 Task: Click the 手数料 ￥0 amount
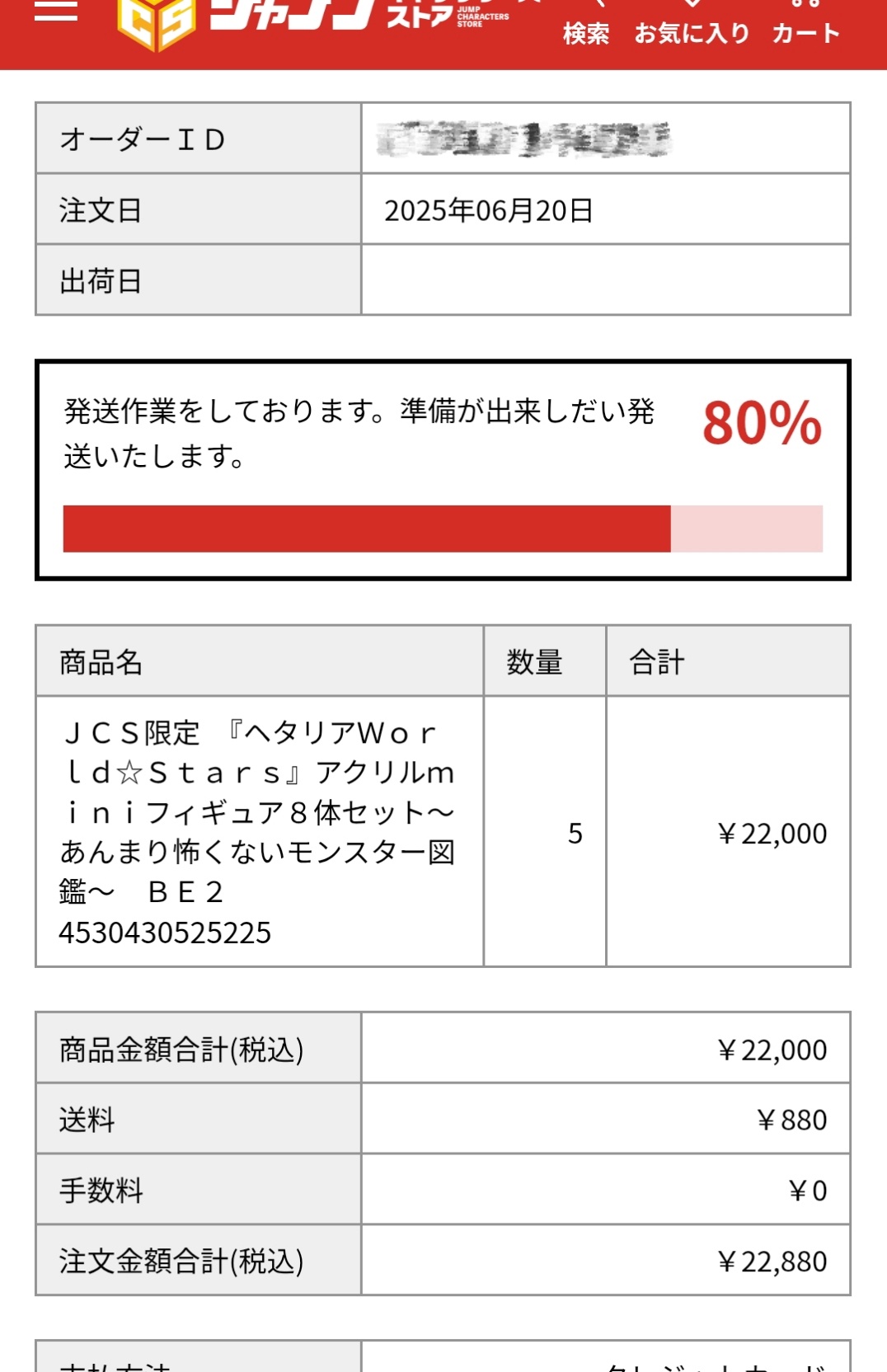pyautogui.click(x=807, y=1191)
